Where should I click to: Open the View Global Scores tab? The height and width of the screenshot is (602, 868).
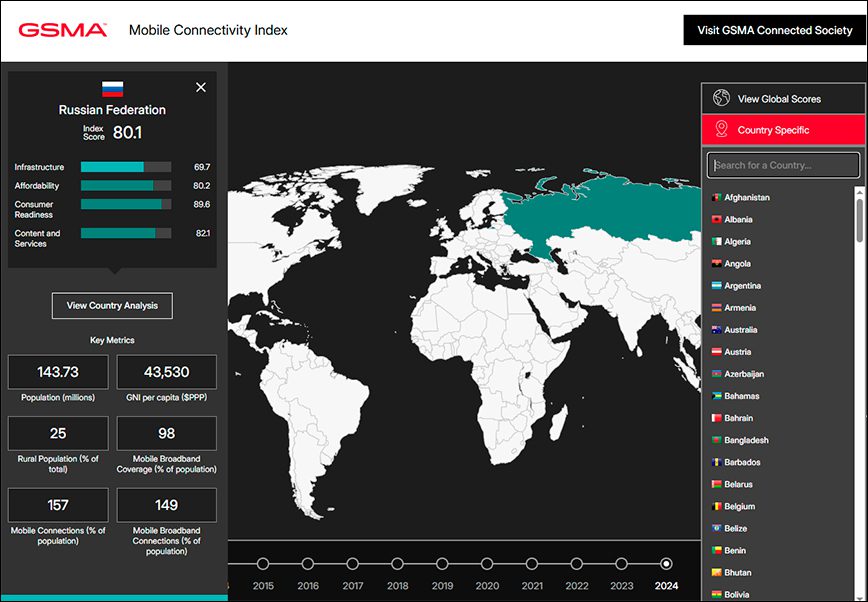point(783,99)
